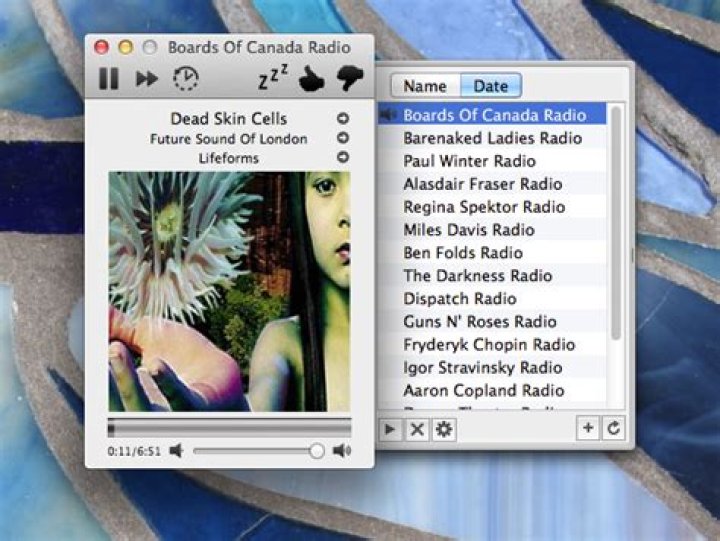Click the playing speaker icon beside Boards Of Canada
This screenshot has width=720, height=541.
click(388, 114)
